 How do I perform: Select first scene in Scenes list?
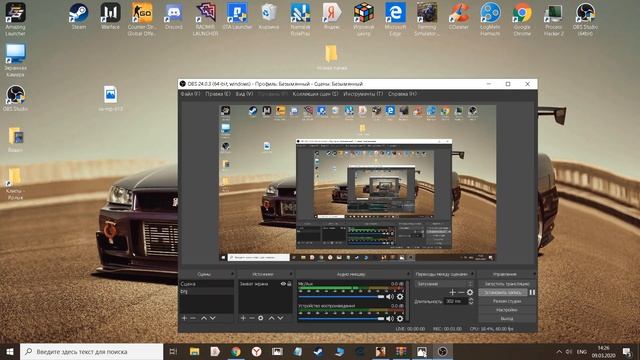coord(207,284)
